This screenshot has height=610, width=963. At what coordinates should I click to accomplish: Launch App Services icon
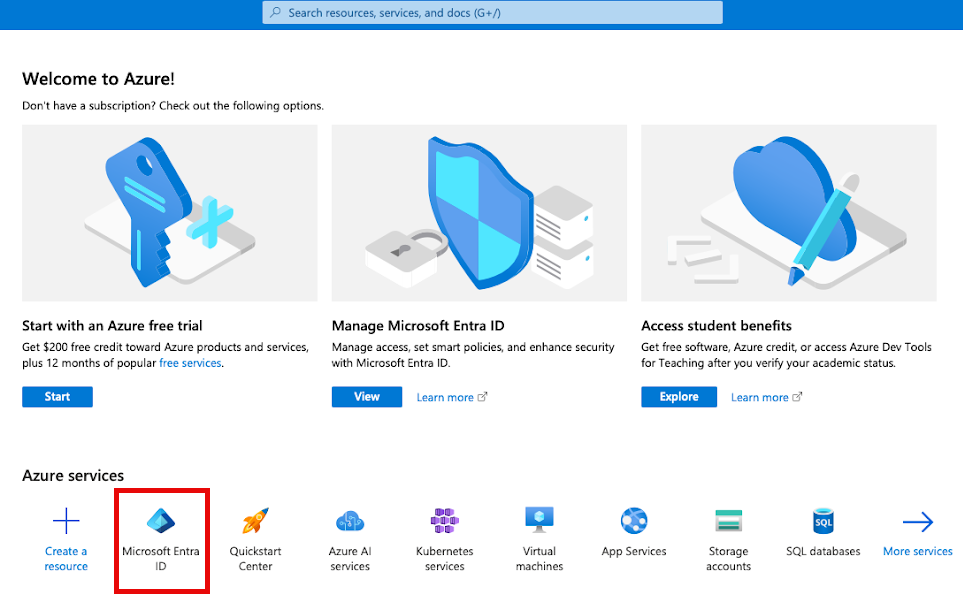coord(634,521)
